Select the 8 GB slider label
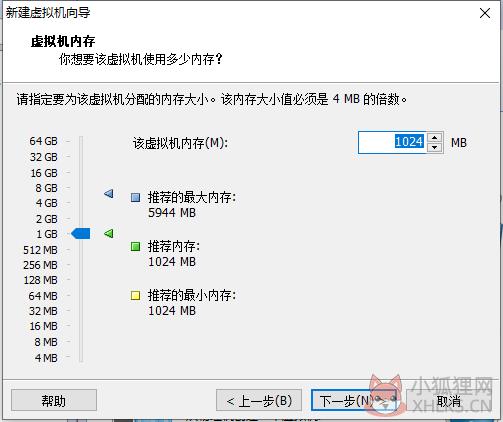Image resolution: width=503 pixels, height=422 pixels. click(x=46, y=188)
